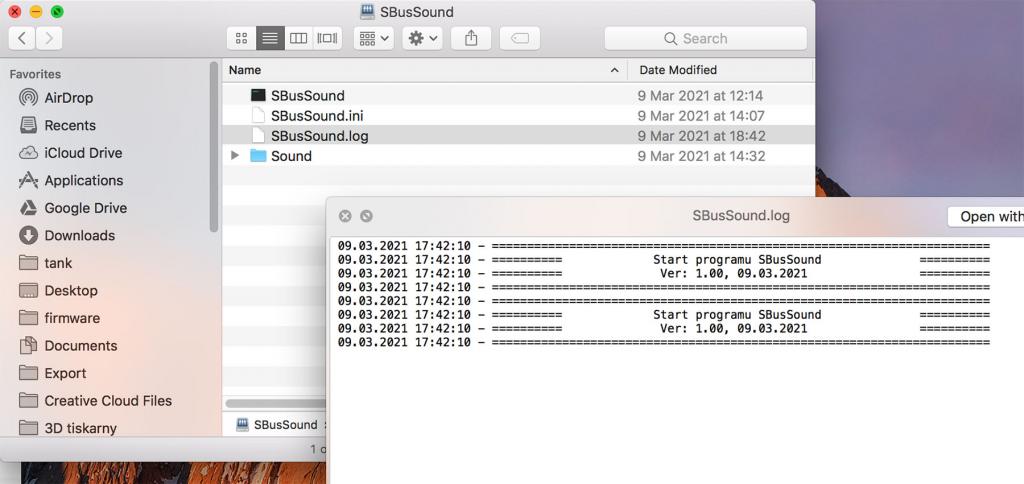Expand the Sound folder disclosure triangle
1024x484 pixels.
235,156
